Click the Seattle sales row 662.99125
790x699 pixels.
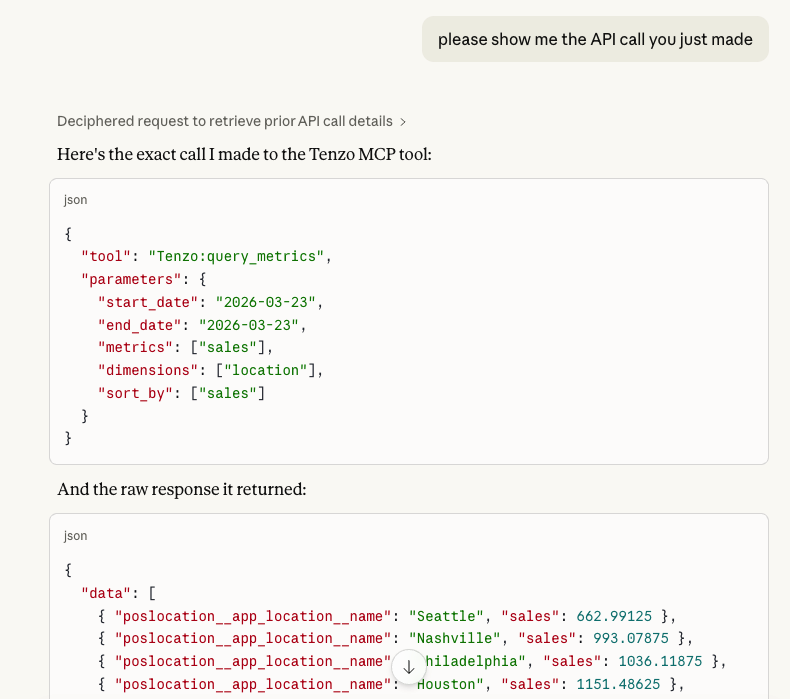click(387, 616)
